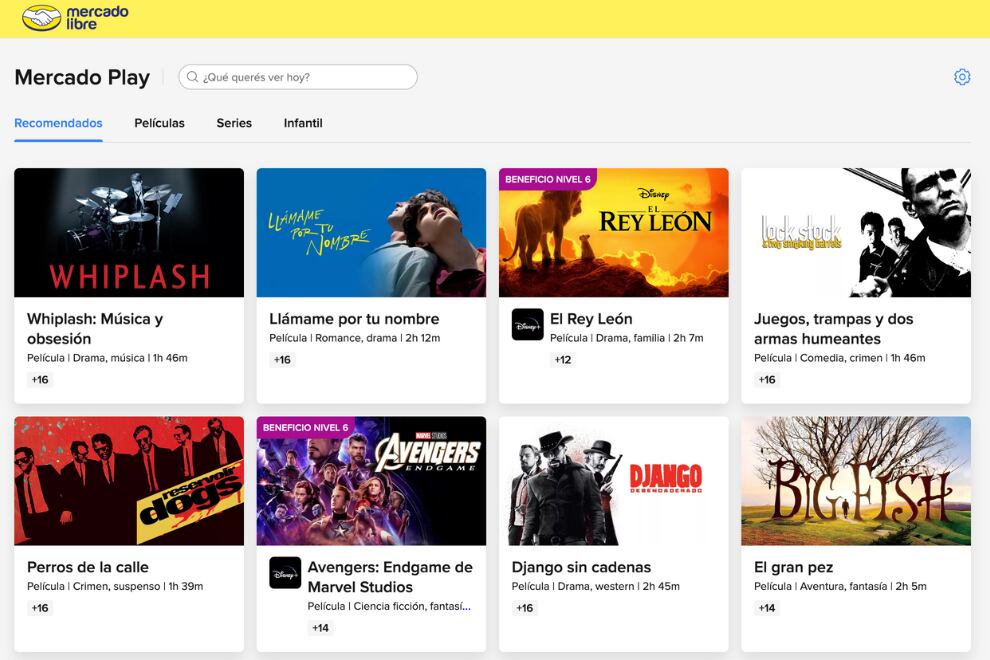990x660 pixels.
Task: Click the Llámame por tu nombre poster
Action: (x=370, y=232)
